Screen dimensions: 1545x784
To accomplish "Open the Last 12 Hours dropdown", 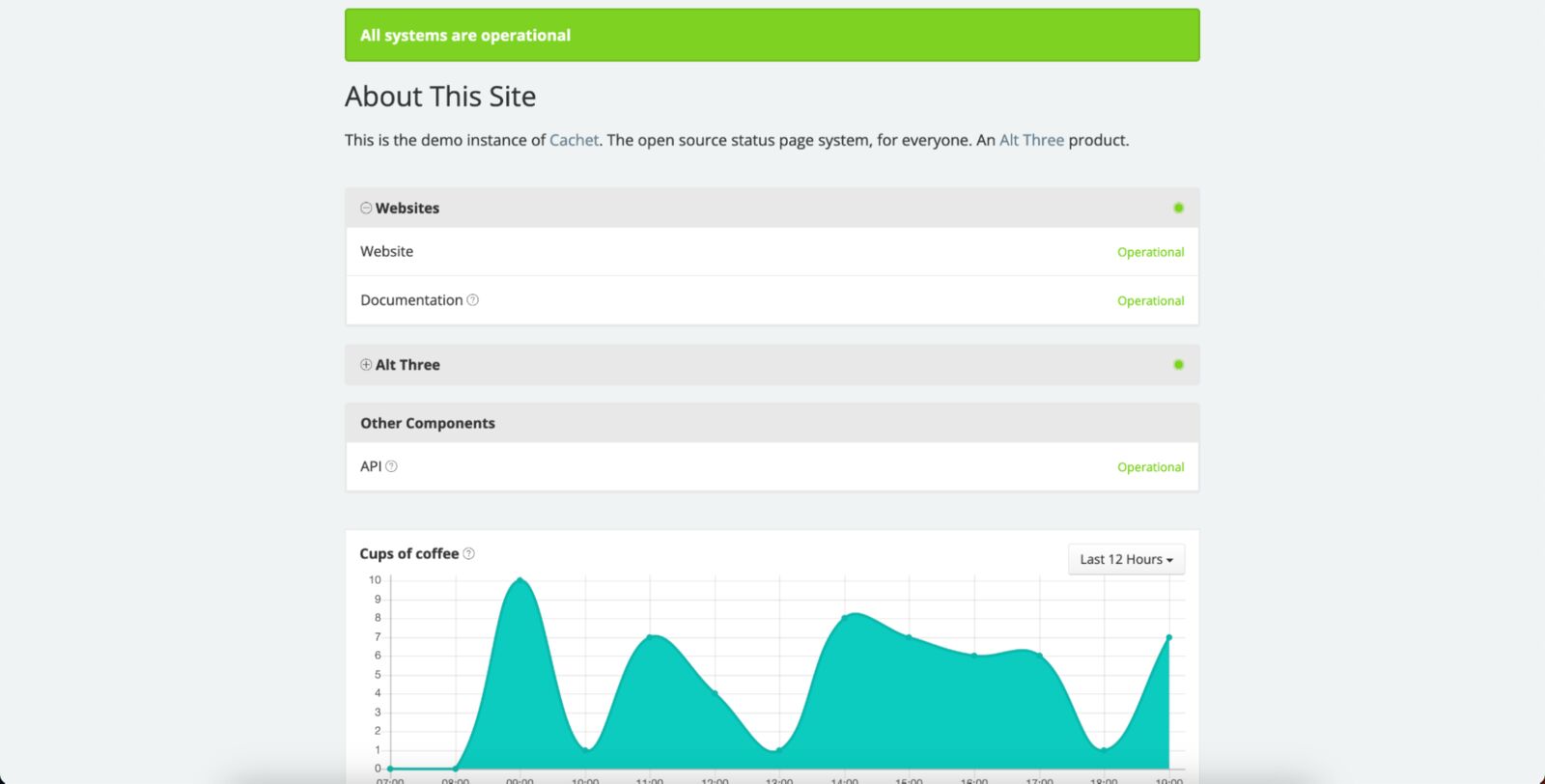I will point(1126,559).
